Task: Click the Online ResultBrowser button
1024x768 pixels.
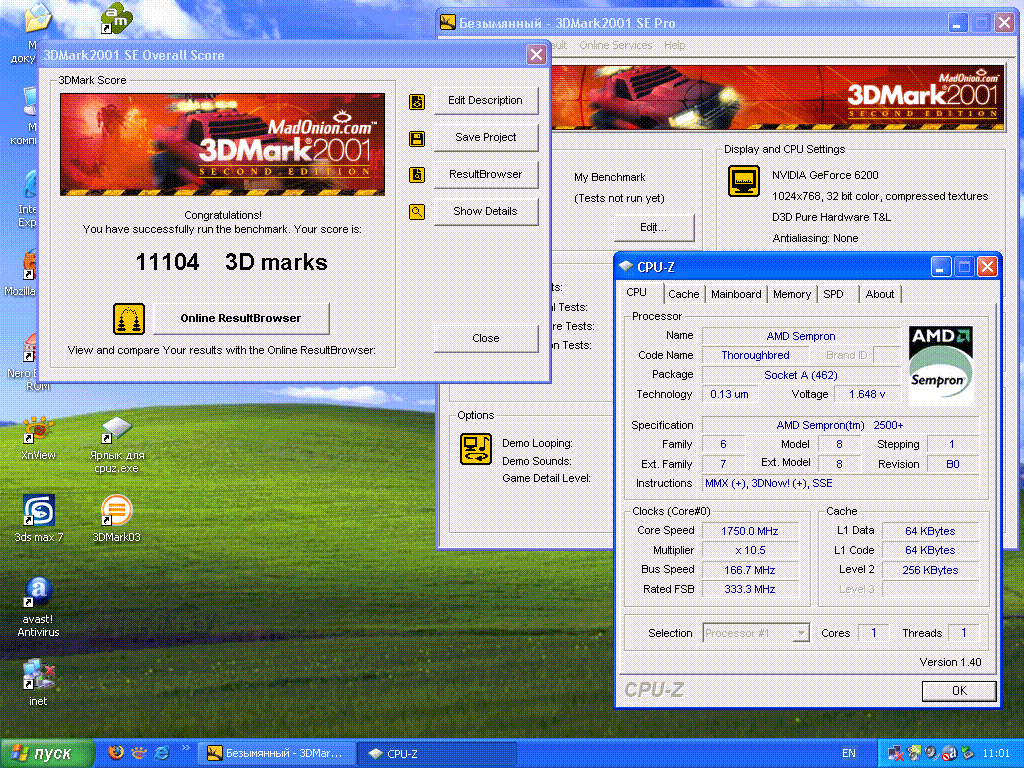Action: click(241, 318)
